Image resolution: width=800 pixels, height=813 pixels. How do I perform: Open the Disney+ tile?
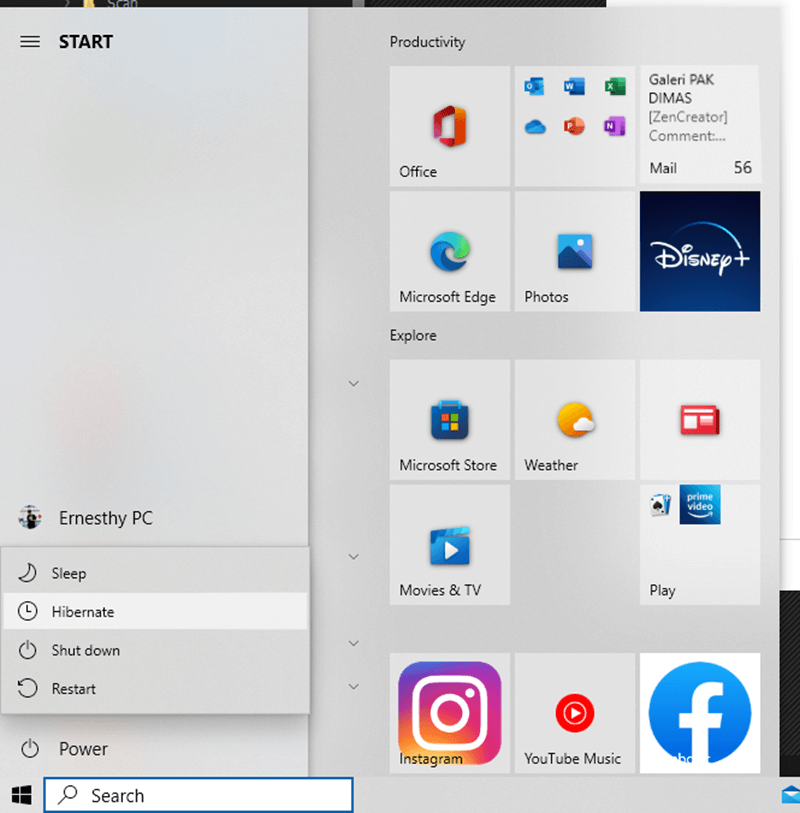[x=699, y=251]
